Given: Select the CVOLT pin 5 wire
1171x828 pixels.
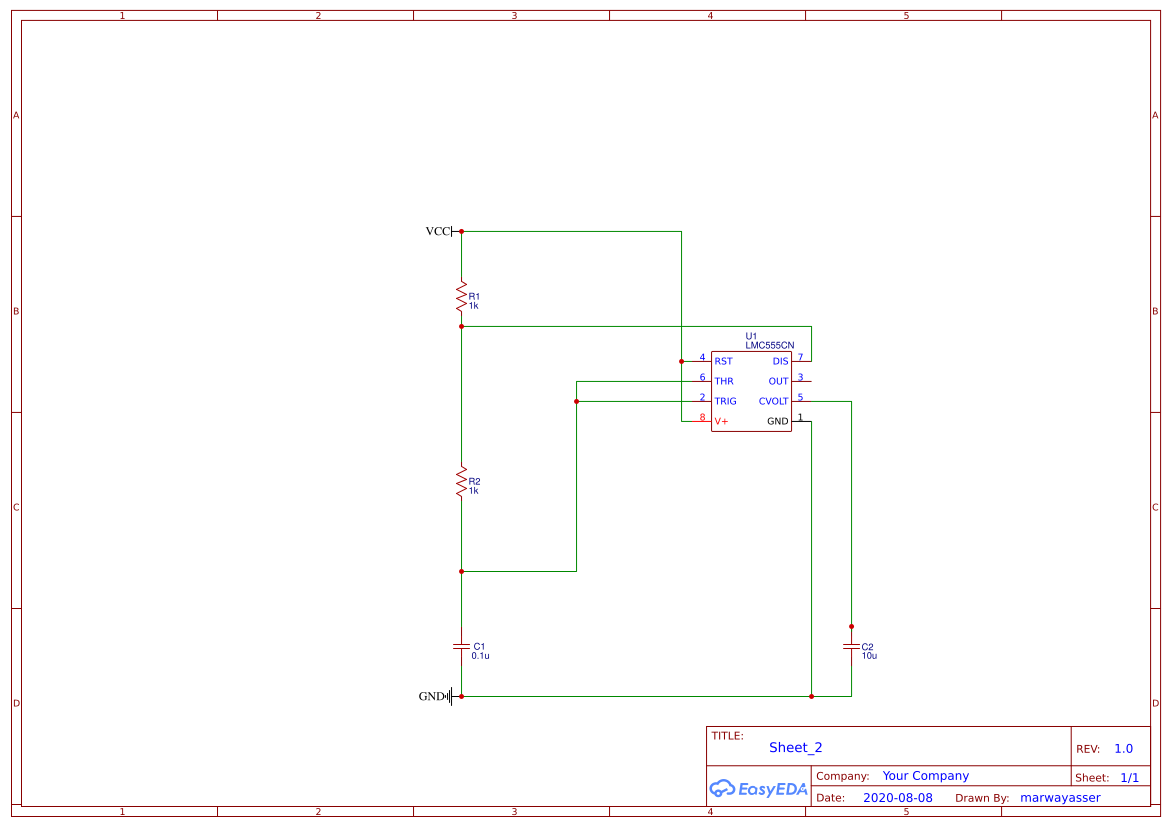Looking at the screenshot, I should pos(825,400).
